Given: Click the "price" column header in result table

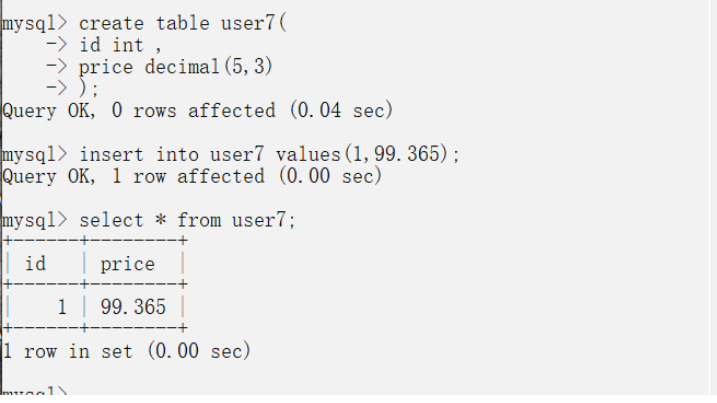Looking at the screenshot, I should point(127,264).
